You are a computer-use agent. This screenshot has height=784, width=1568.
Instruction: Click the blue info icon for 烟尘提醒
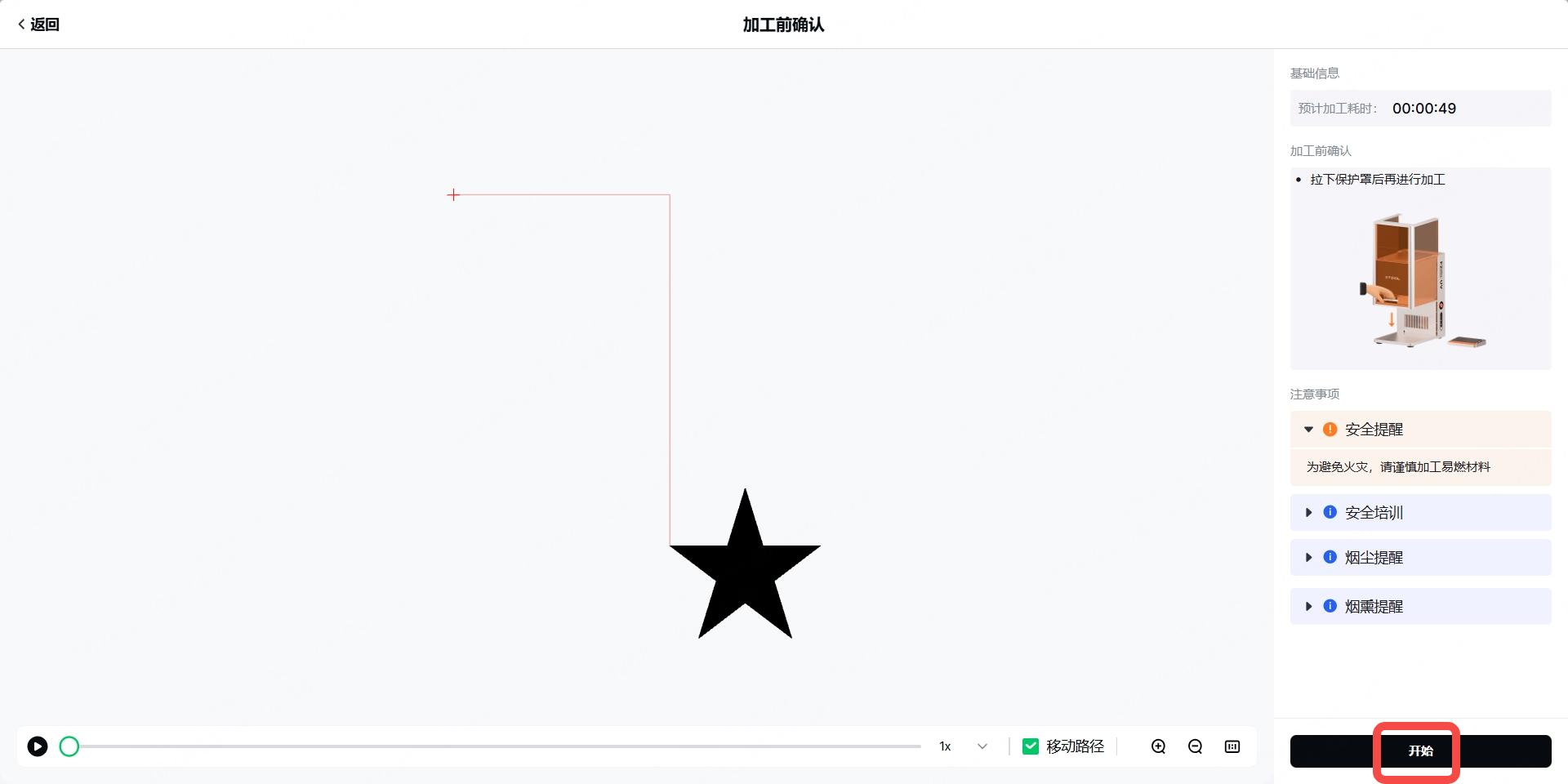[1330, 557]
